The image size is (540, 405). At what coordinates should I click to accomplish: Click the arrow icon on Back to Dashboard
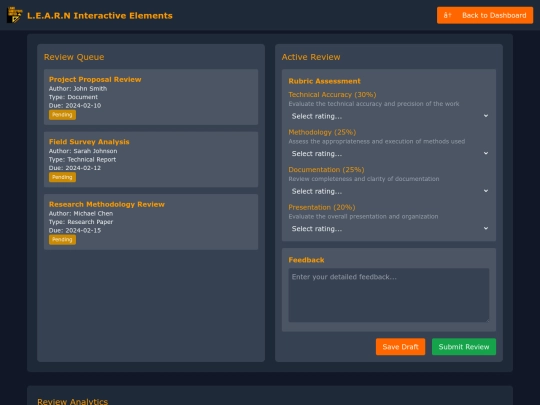click(447, 15)
